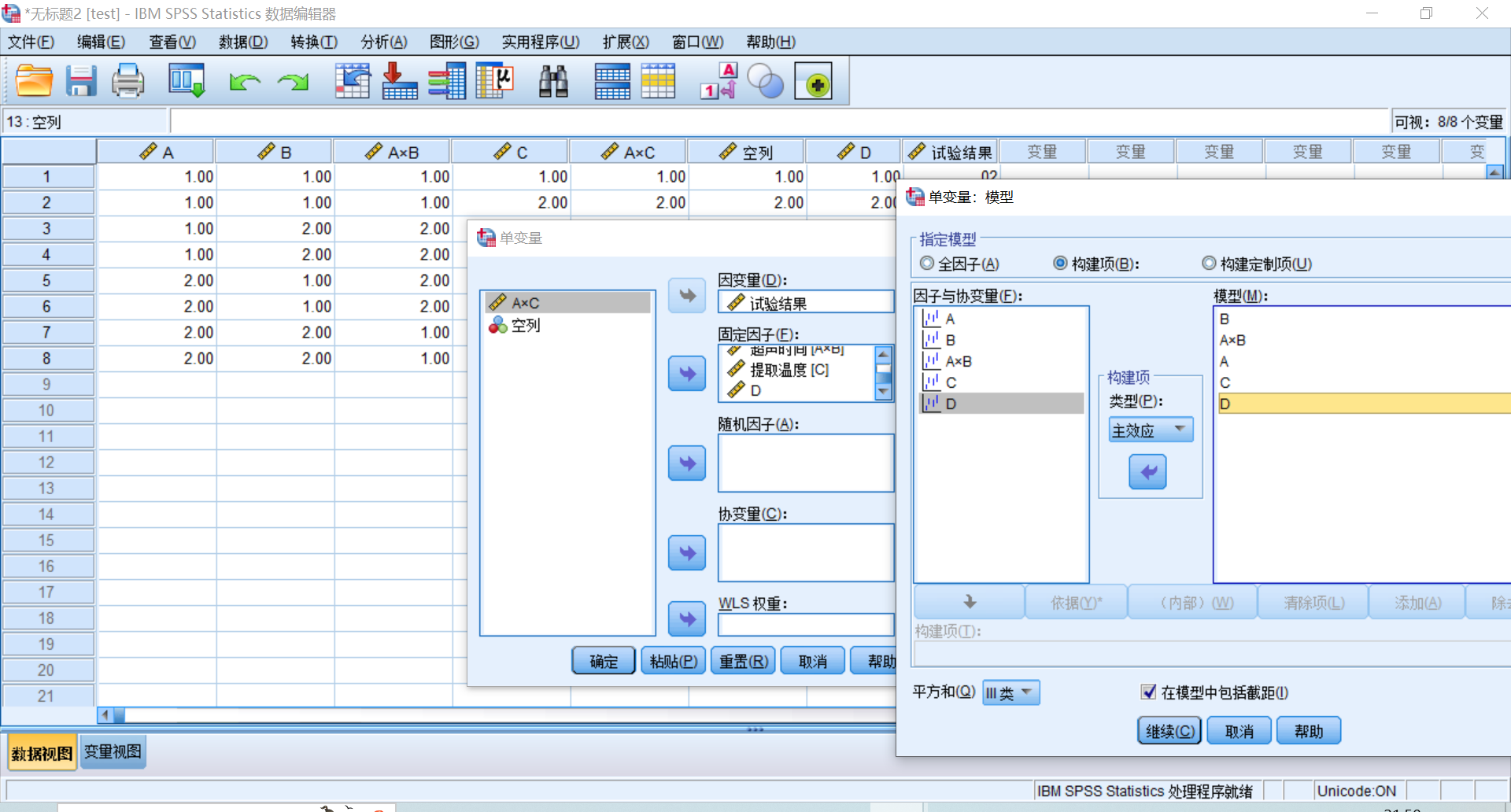Switch to the 变量视图 tab
Image resolution: width=1511 pixels, height=812 pixels.
point(113,752)
